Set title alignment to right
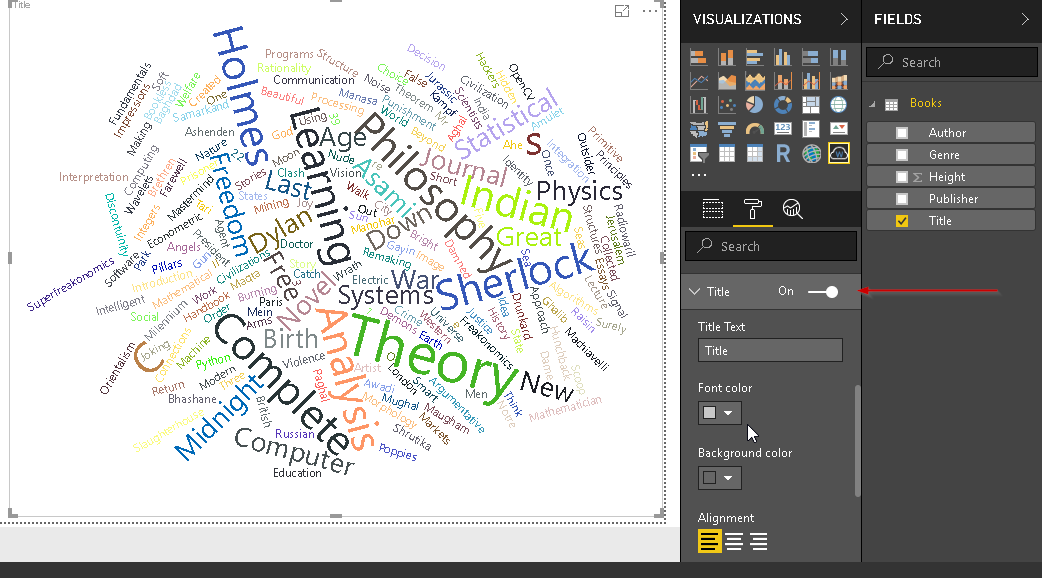The image size is (1042, 578). (x=758, y=541)
